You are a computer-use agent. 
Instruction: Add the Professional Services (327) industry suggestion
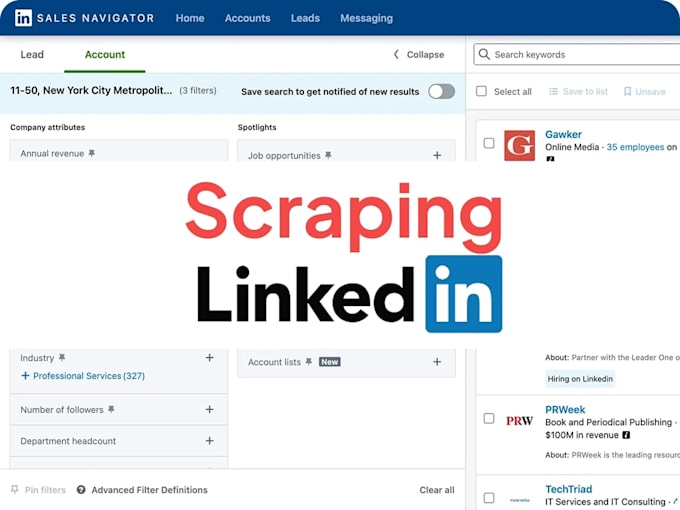pyautogui.click(x=89, y=376)
